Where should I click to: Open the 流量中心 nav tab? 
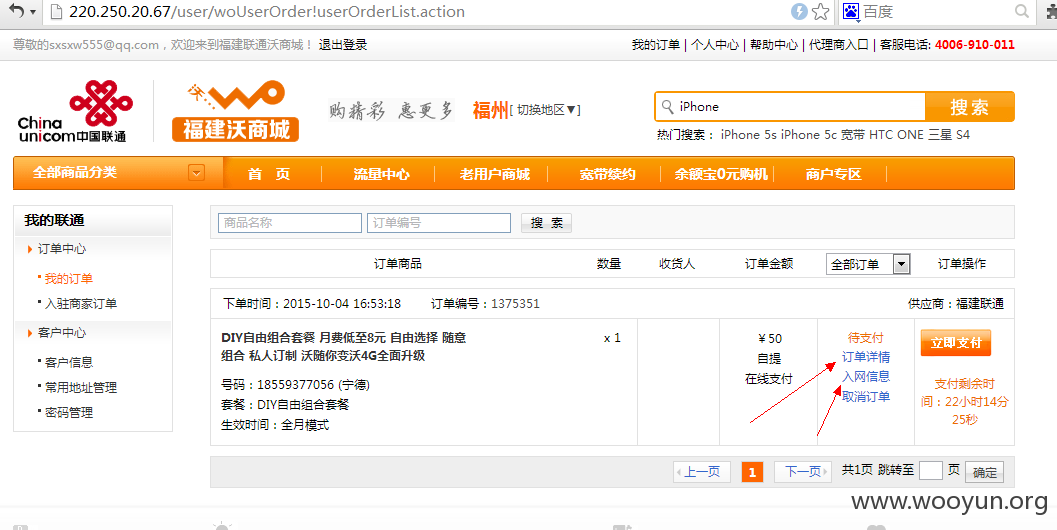pos(382,174)
